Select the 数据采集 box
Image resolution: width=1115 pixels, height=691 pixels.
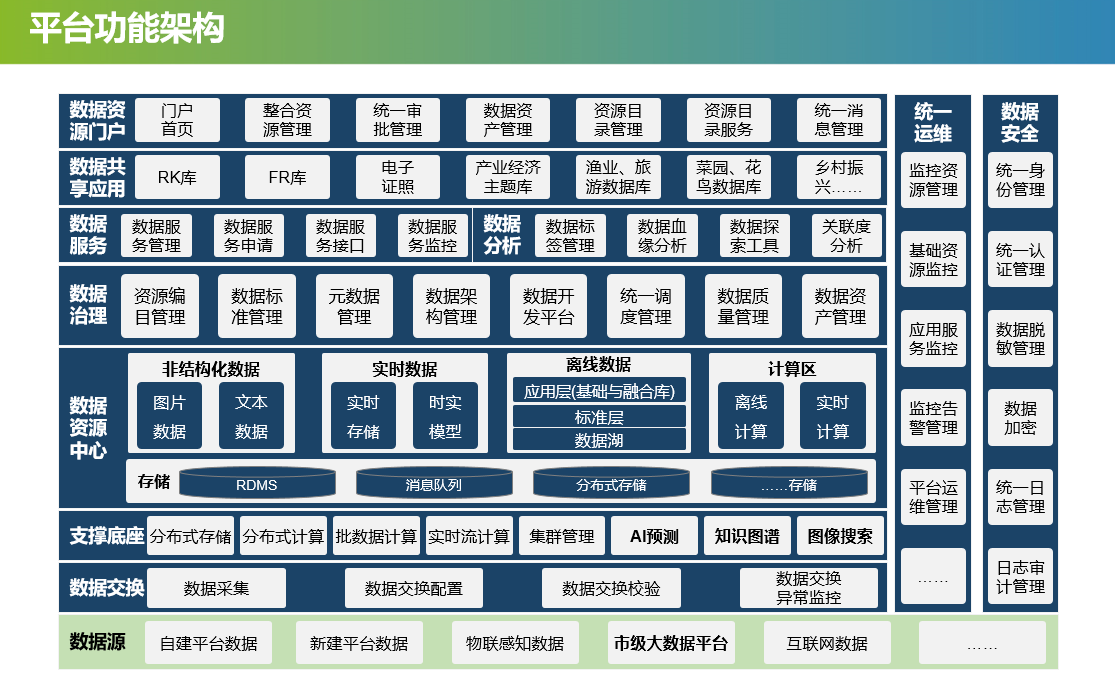click(x=216, y=588)
